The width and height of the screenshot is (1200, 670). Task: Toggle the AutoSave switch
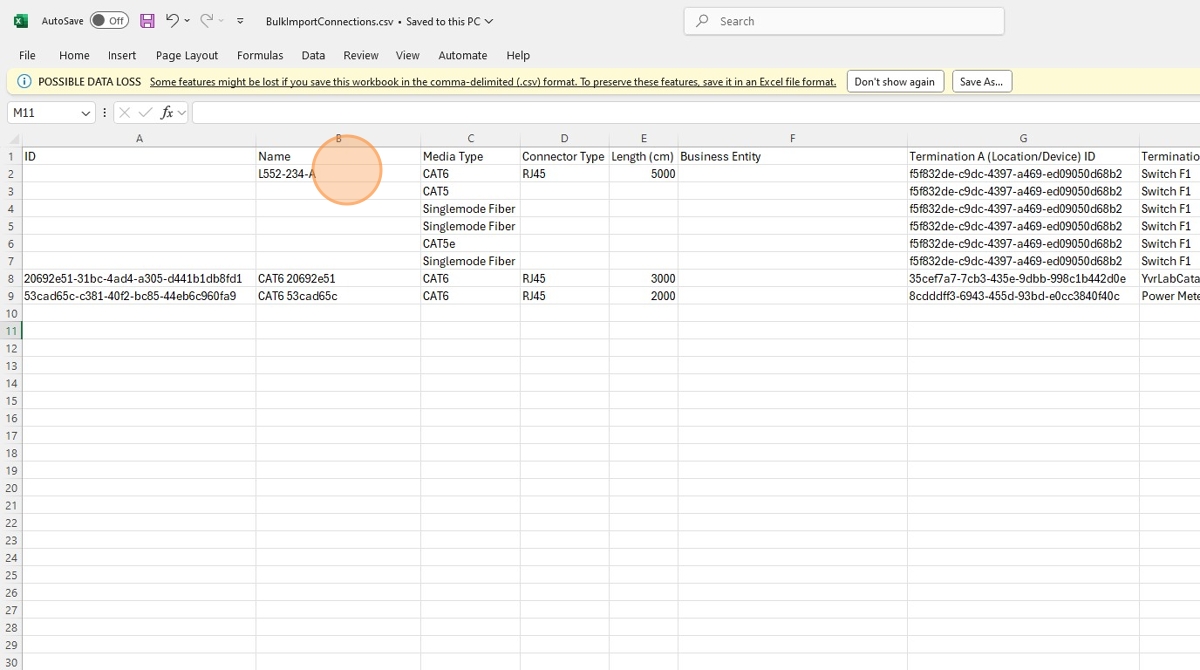[109, 21]
